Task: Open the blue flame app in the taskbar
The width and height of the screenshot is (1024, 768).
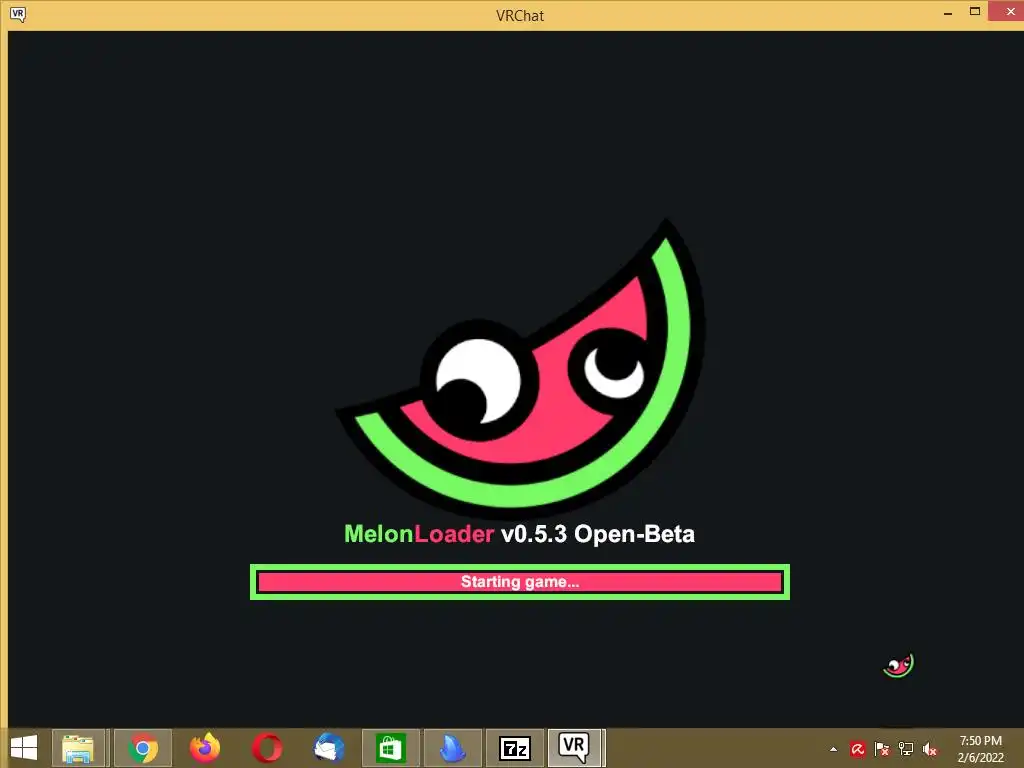Action: [453, 748]
